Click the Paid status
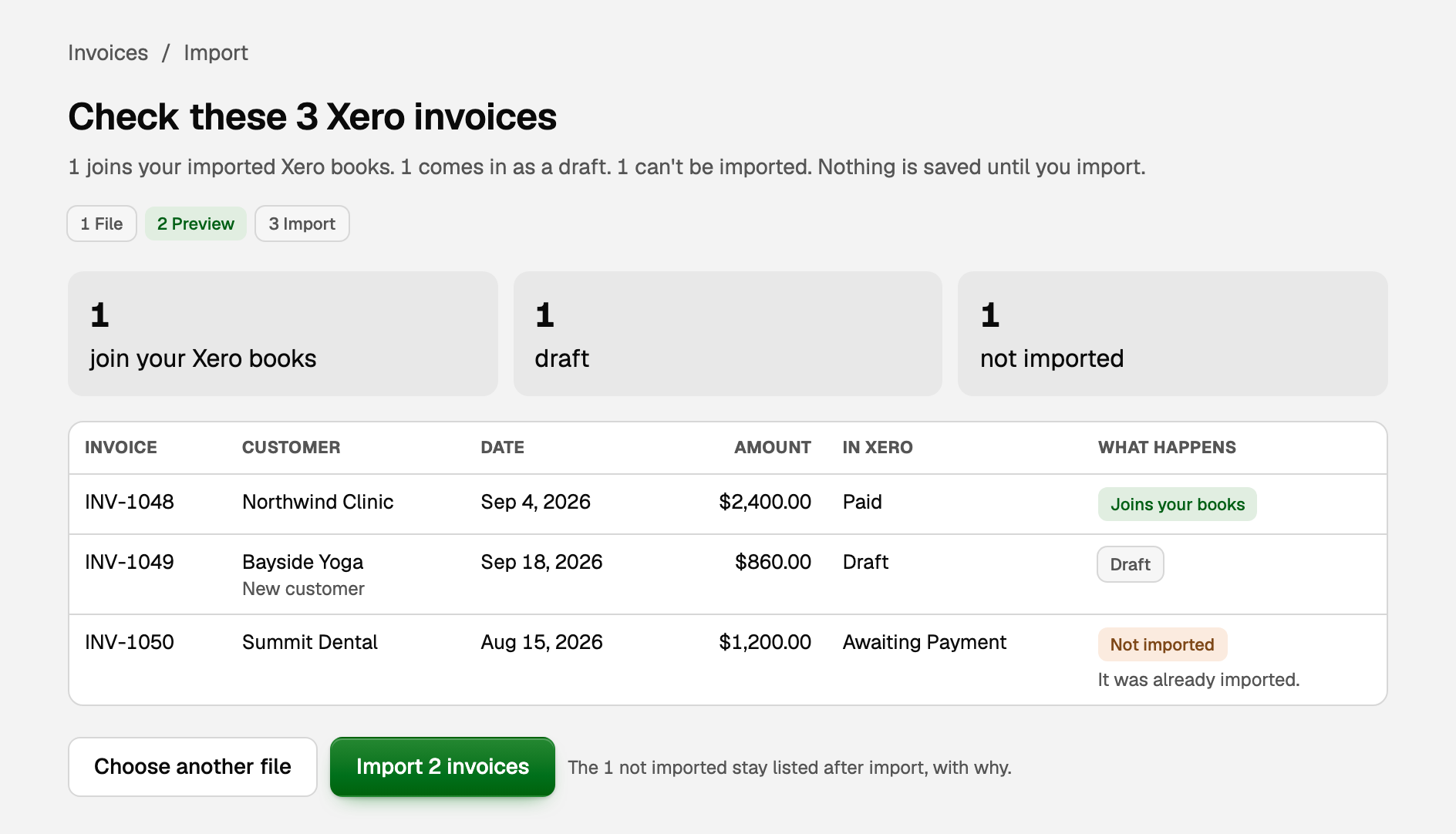Image resolution: width=1456 pixels, height=834 pixels. tap(862, 502)
